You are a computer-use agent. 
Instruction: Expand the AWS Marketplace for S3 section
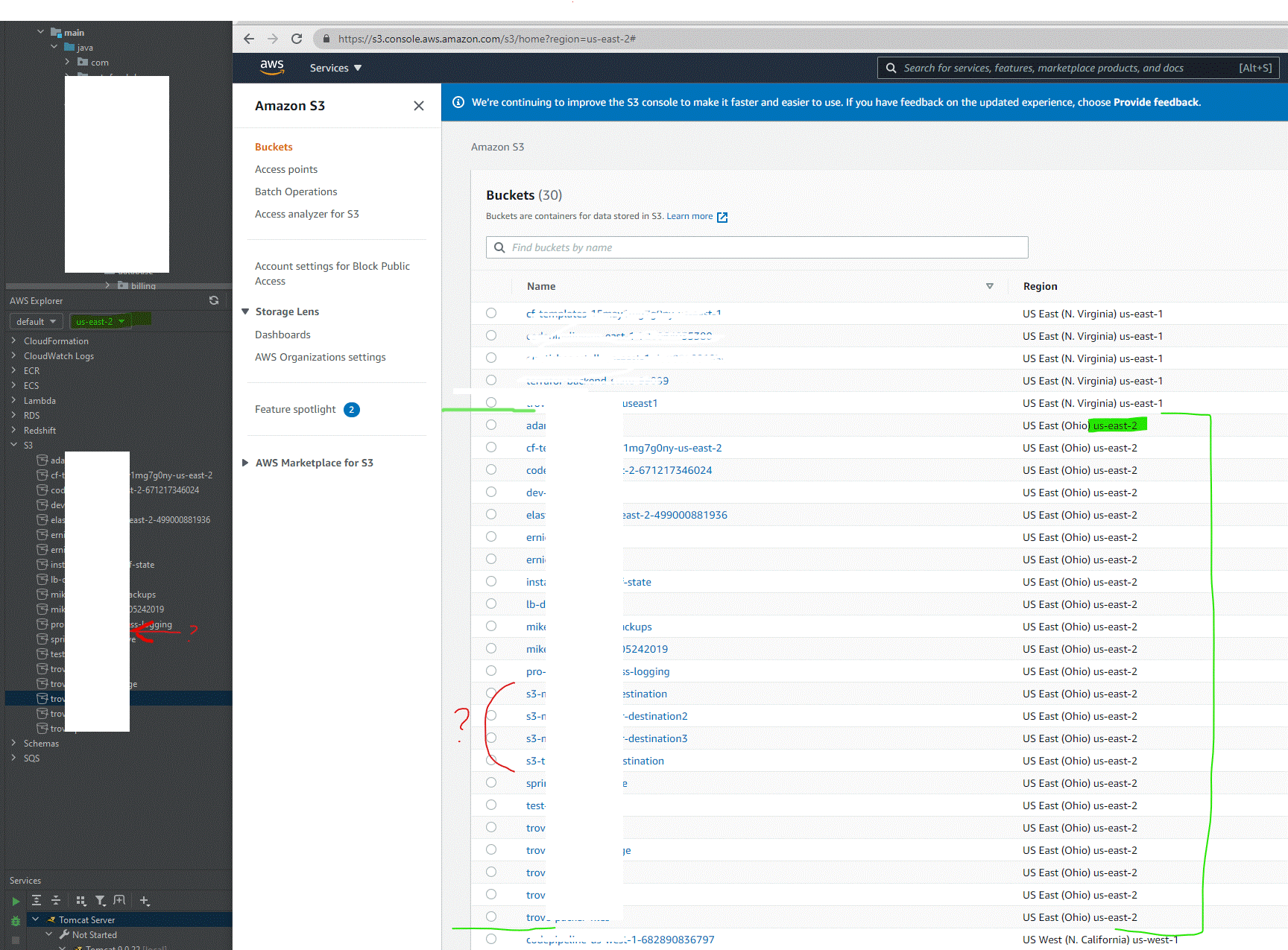(246, 462)
